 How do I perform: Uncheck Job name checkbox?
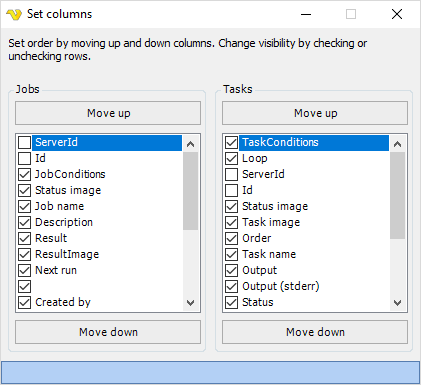coord(24,206)
